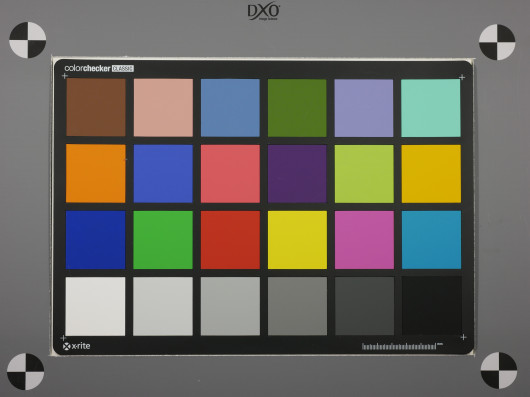Click the x-rite logo

pos(76,346)
